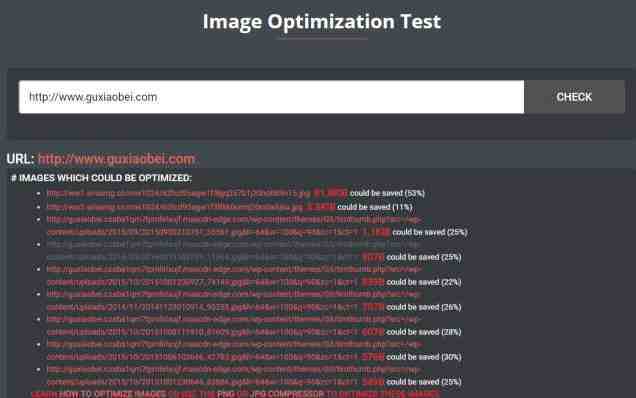Click the 'could be saved (22%)' text
The height and width of the screenshot is (398, 636).
pos(424,282)
